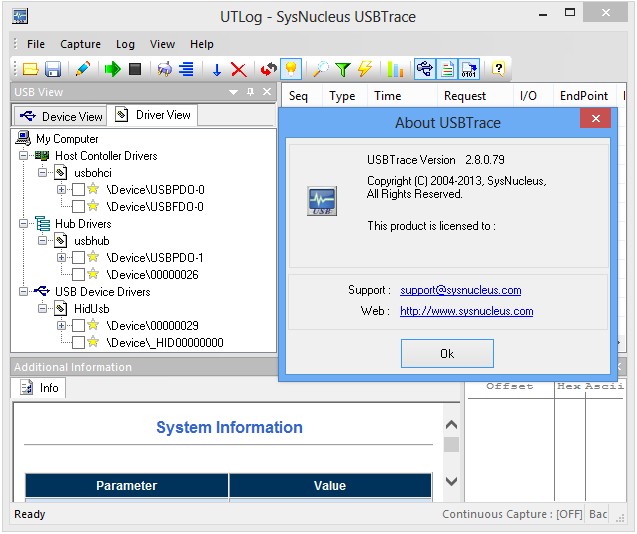Collapse the Hub Drivers node
Viewport: 637px width, 534px height.
tap(23, 224)
